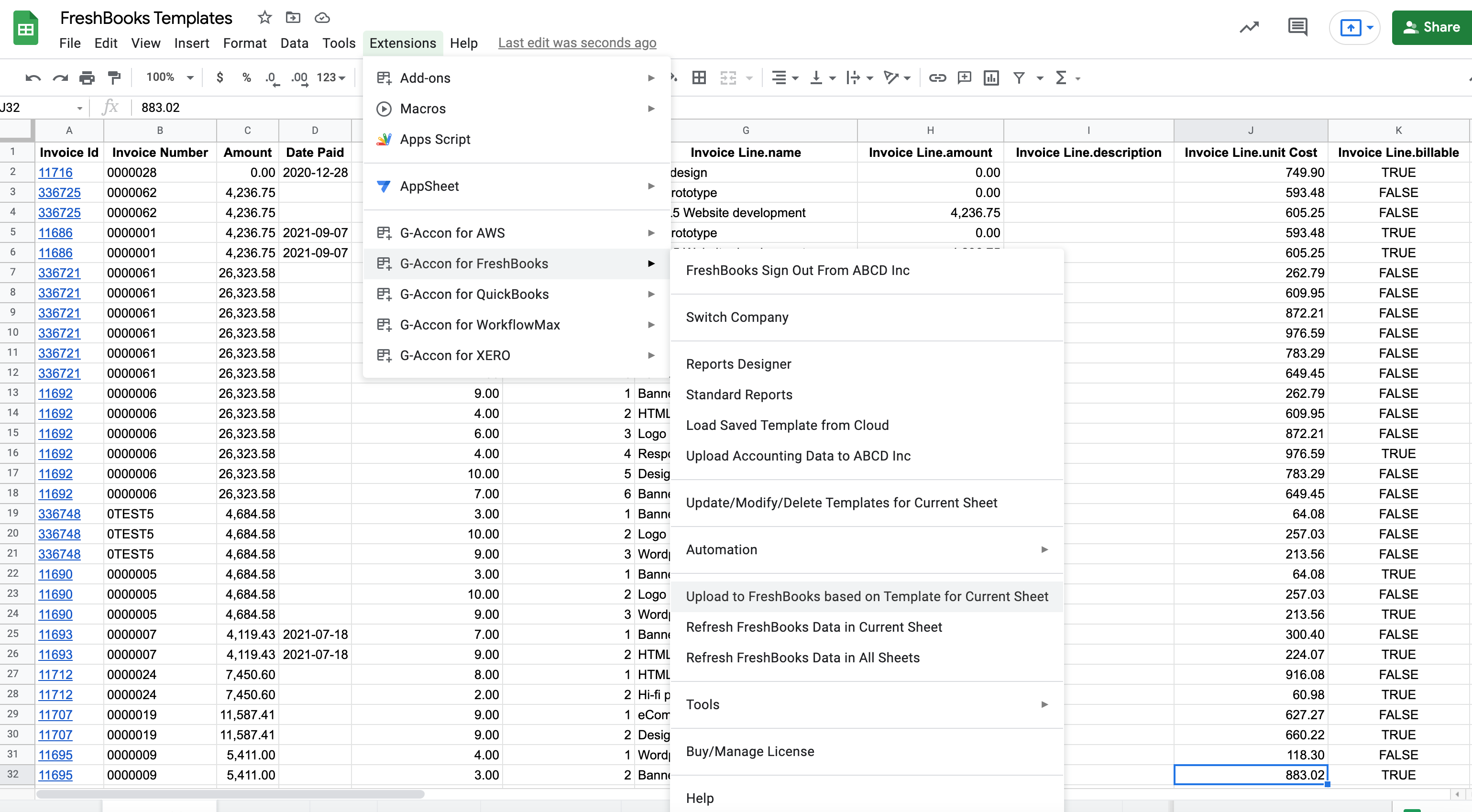Click the Present to meeting icon

tap(1350, 27)
